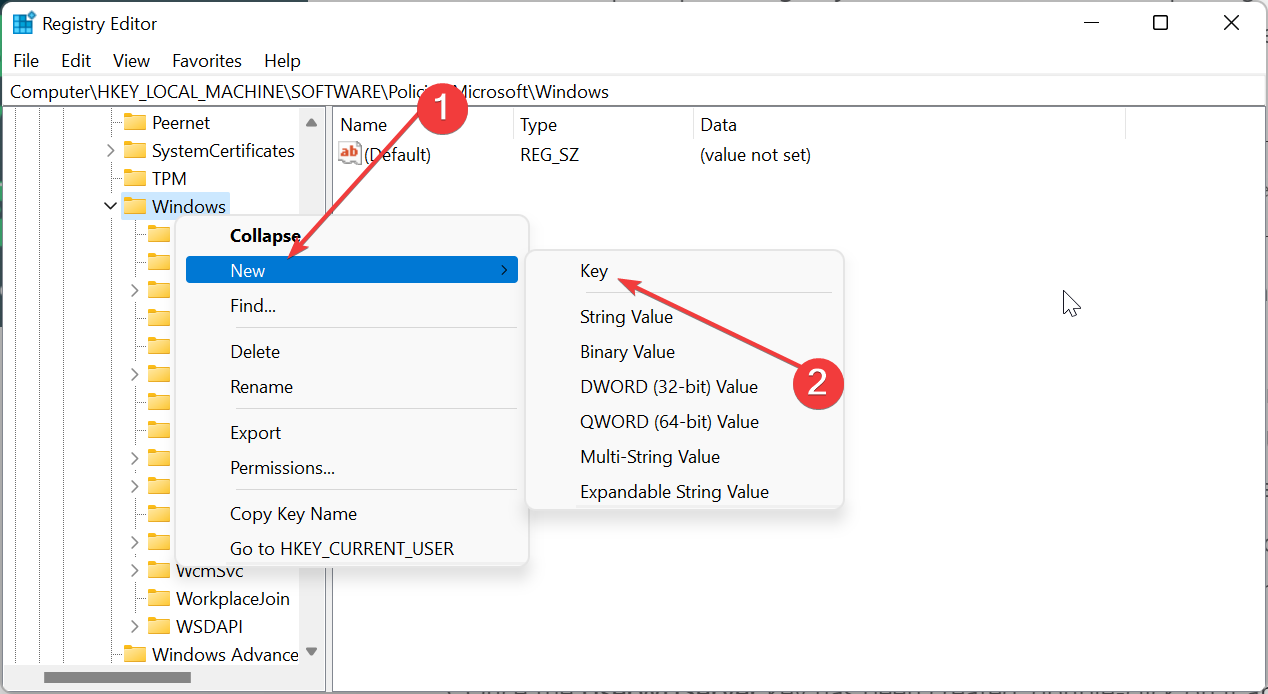Click the (value not set) data cell
The width and height of the screenshot is (1268, 694).
[x=755, y=155]
